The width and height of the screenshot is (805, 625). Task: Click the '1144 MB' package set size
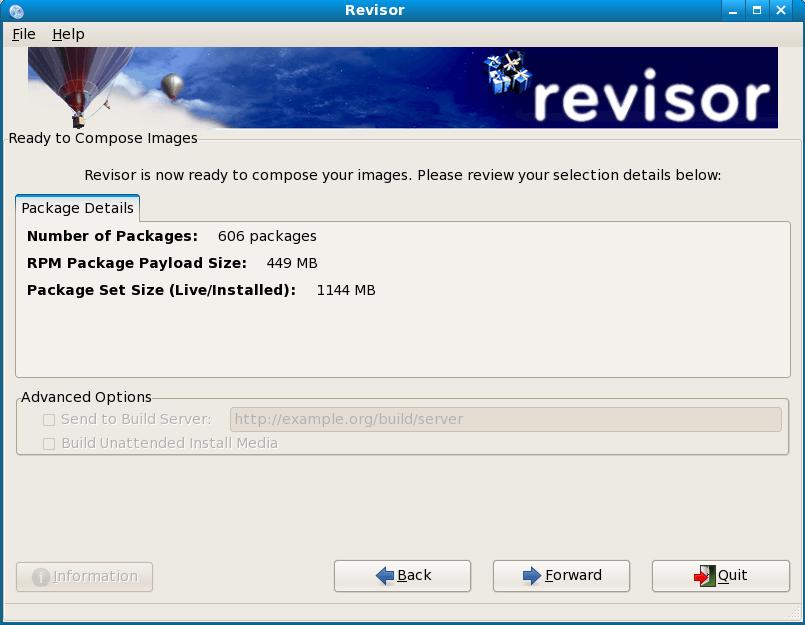point(346,291)
